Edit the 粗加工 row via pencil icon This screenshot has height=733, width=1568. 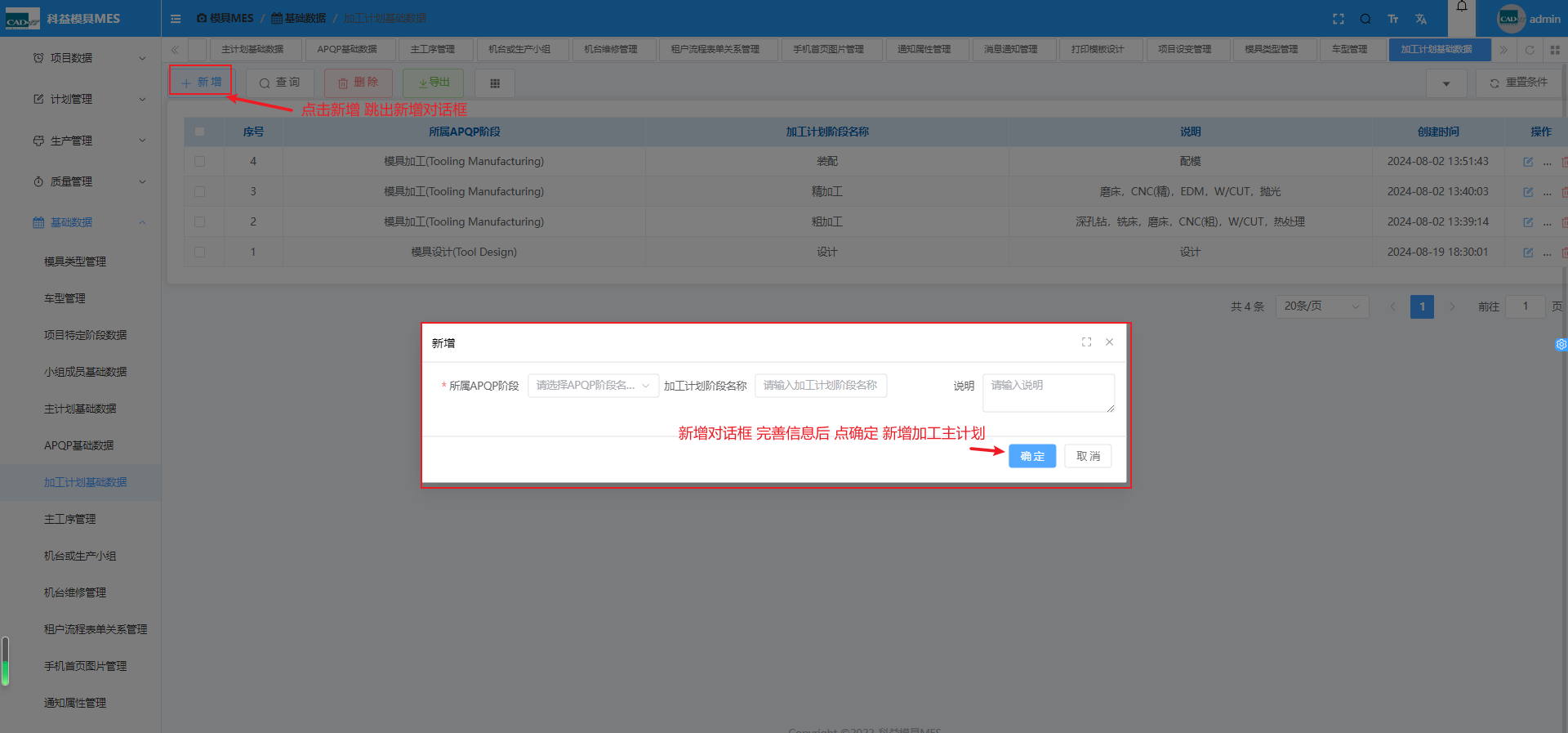coord(1528,222)
